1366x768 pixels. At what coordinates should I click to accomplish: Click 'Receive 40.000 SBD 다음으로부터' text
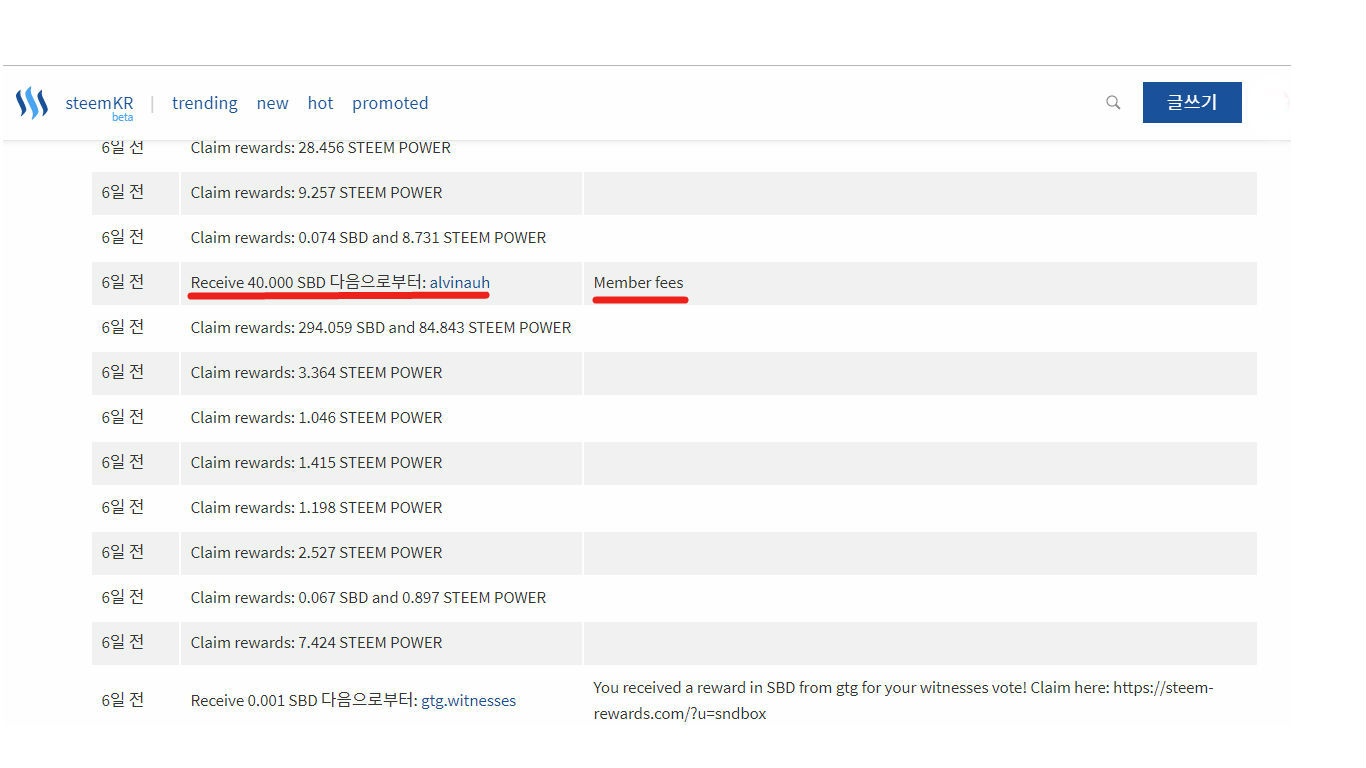[308, 283]
